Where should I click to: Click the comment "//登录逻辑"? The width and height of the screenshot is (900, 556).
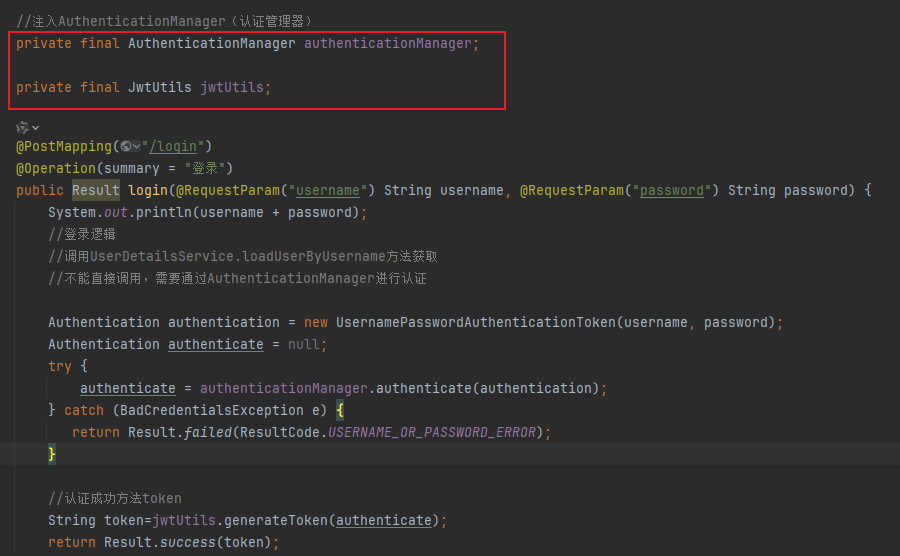coord(82,234)
